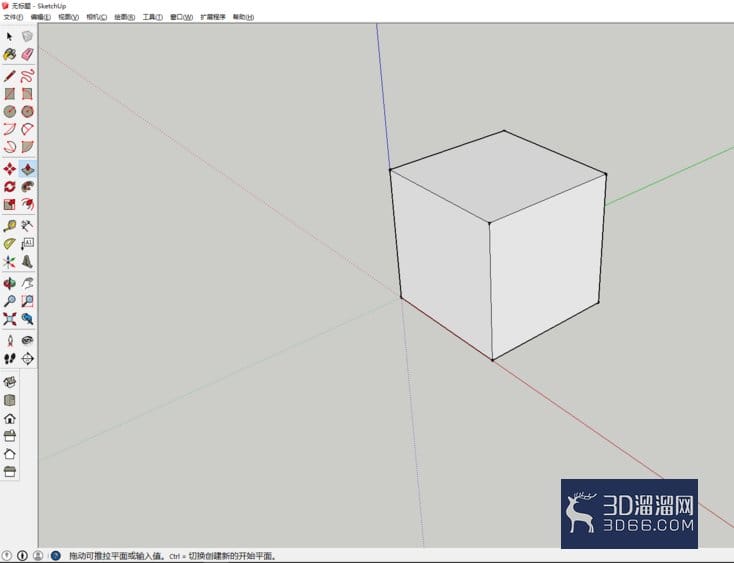Open the 帮助(H) menu
Viewport: 734px width, 563px height.
coord(243,17)
